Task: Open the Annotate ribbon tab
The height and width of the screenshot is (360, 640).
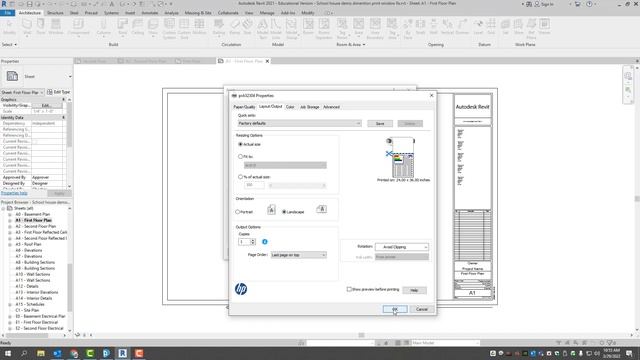Action: click(x=149, y=13)
